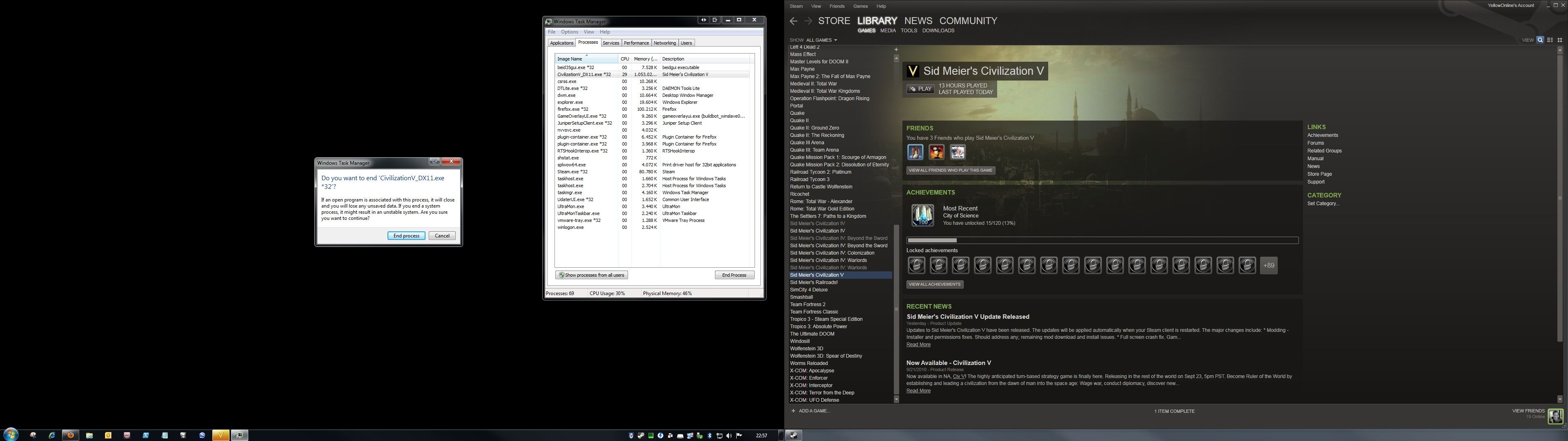Image resolution: width=1568 pixels, height=441 pixels.
Task: Click the achievements progress bar
Action: point(1102,241)
